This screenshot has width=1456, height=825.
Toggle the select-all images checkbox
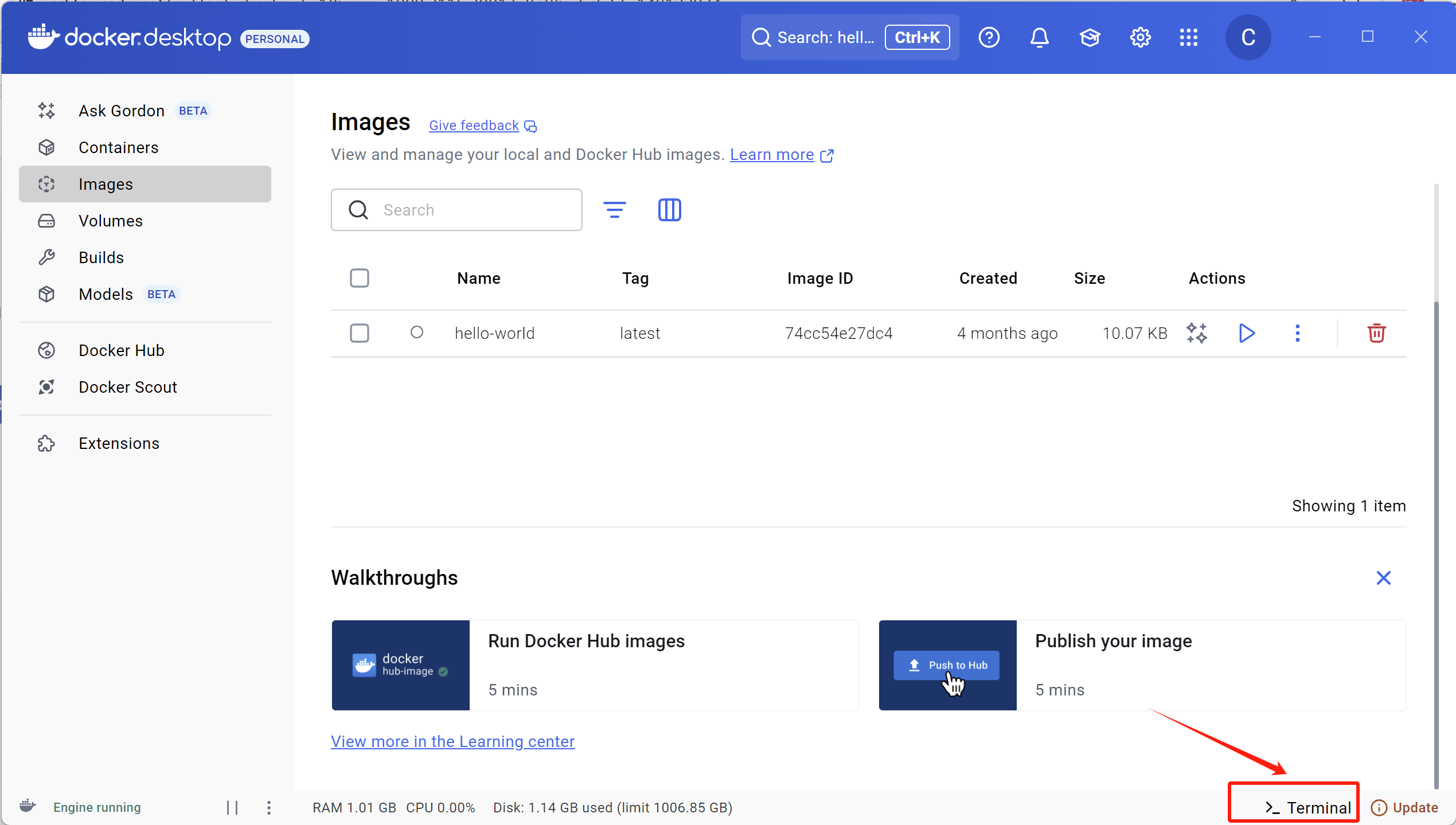pyautogui.click(x=360, y=279)
